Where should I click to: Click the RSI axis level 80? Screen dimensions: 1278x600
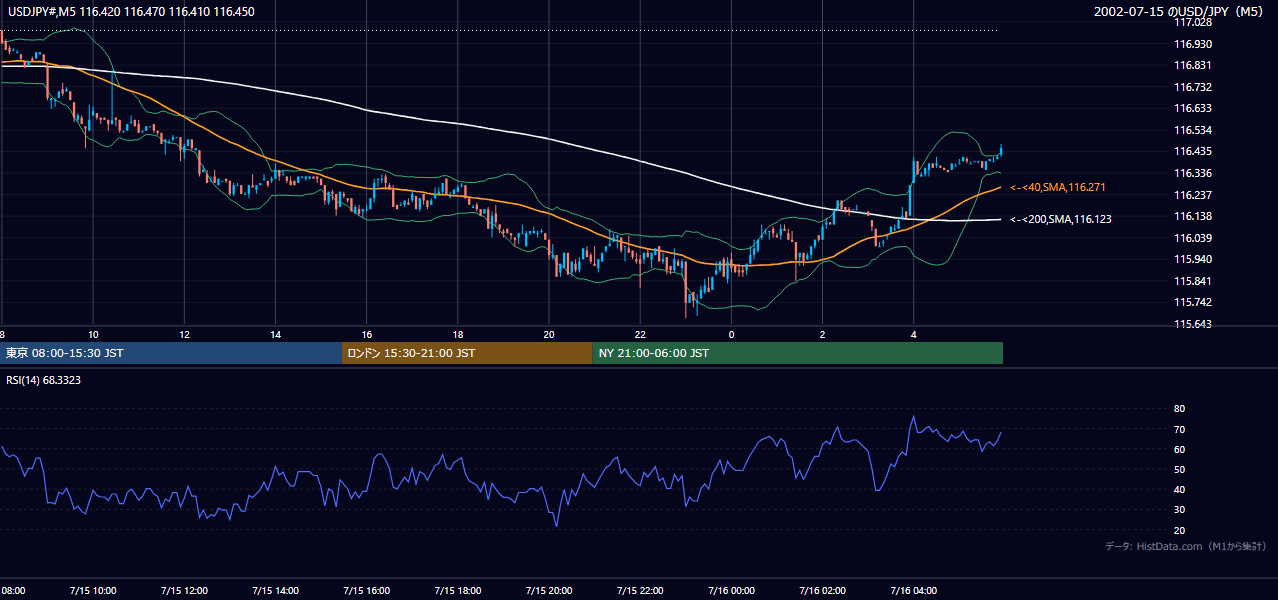(1179, 409)
